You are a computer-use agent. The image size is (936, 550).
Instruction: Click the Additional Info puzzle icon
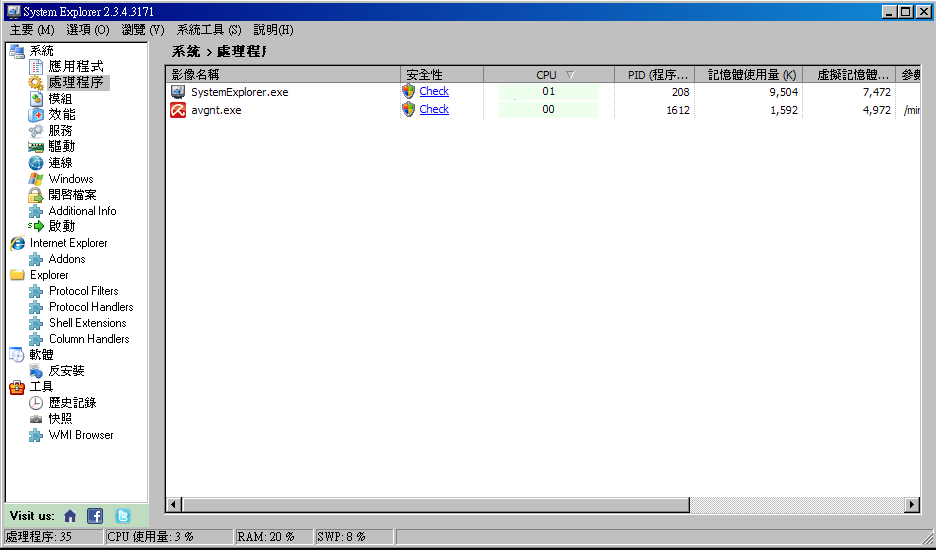(36, 211)
